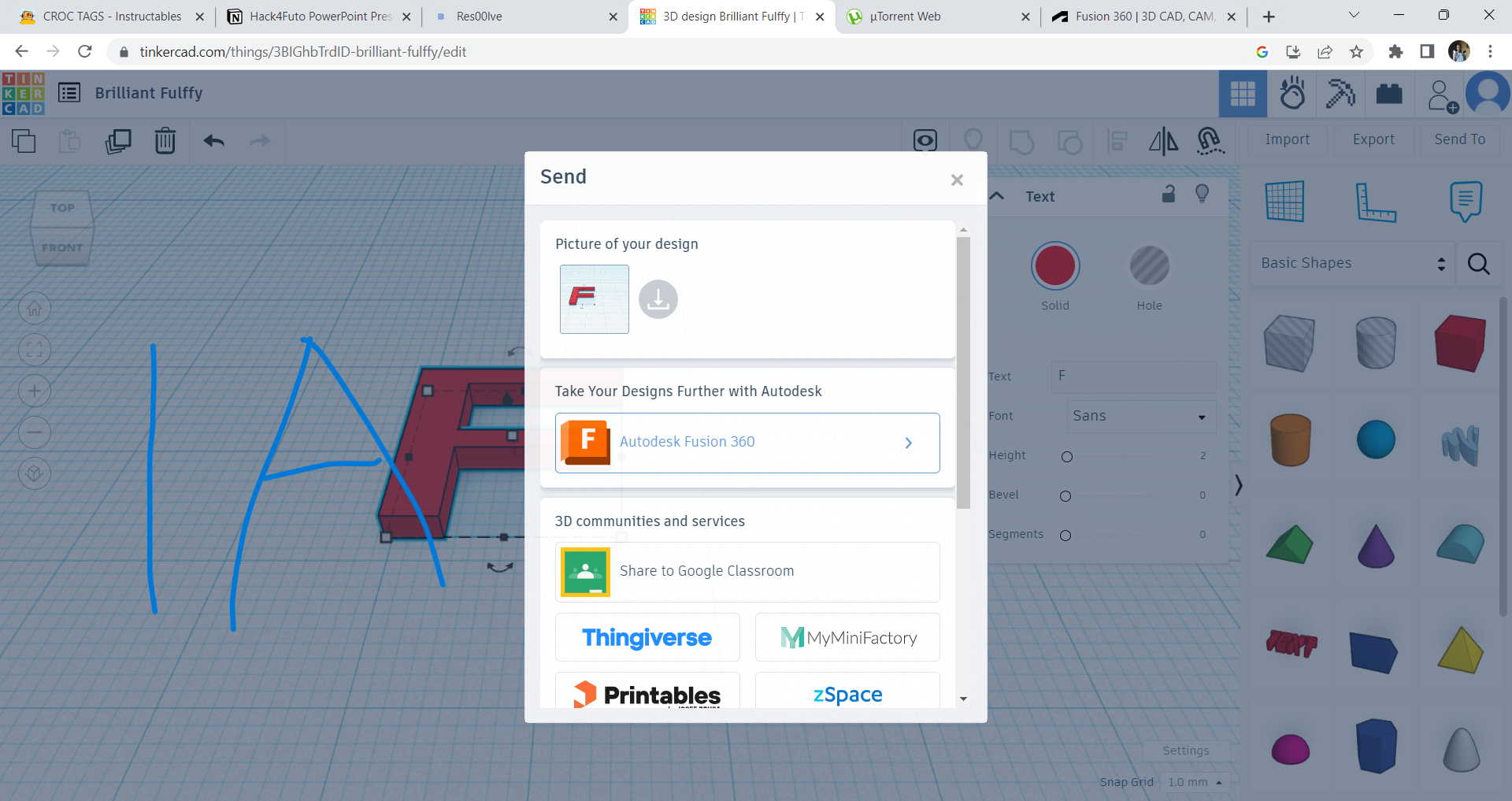The height and width of the screenshot is (801, 1512).
Task: Click the Delete icon in the toolbar
Action: (x=165, y=142)
